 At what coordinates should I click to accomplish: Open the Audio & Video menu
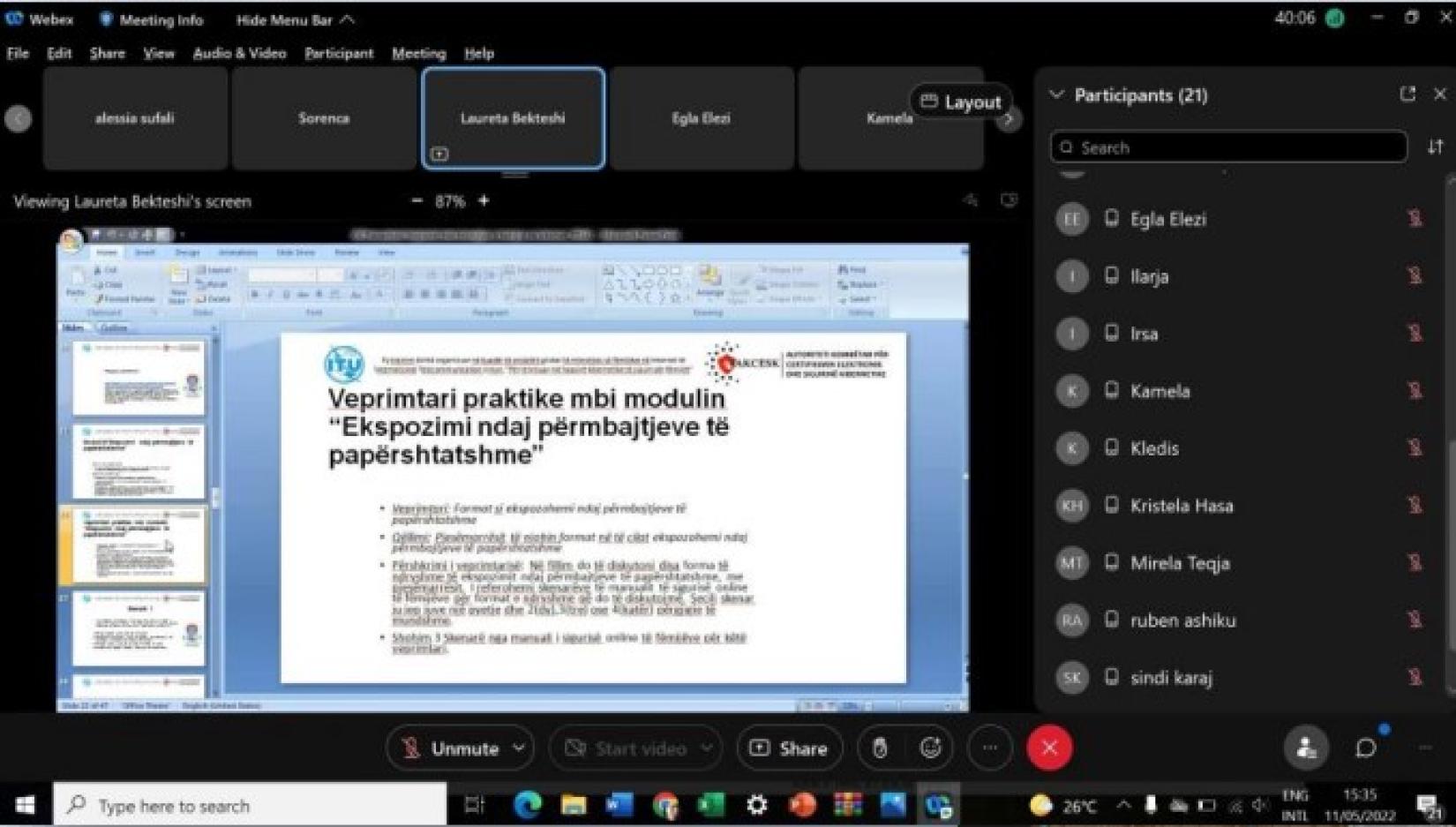click(x=239, y=53)
